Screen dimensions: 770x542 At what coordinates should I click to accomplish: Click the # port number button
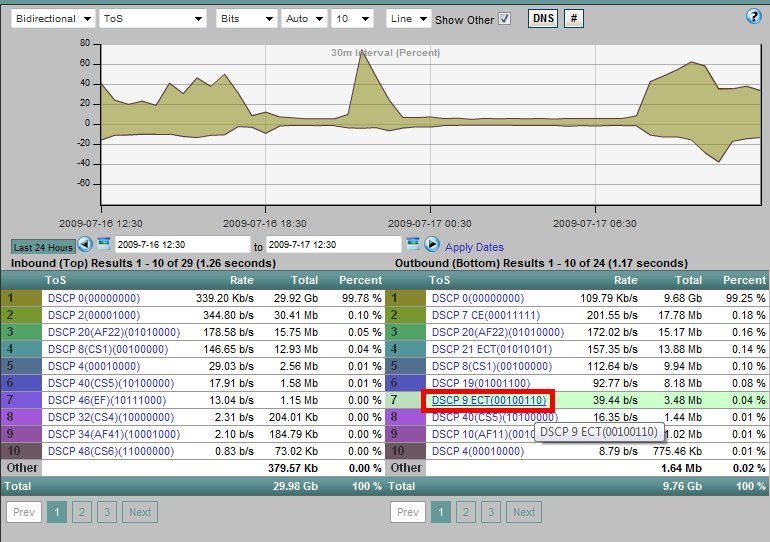coord(574,19)
